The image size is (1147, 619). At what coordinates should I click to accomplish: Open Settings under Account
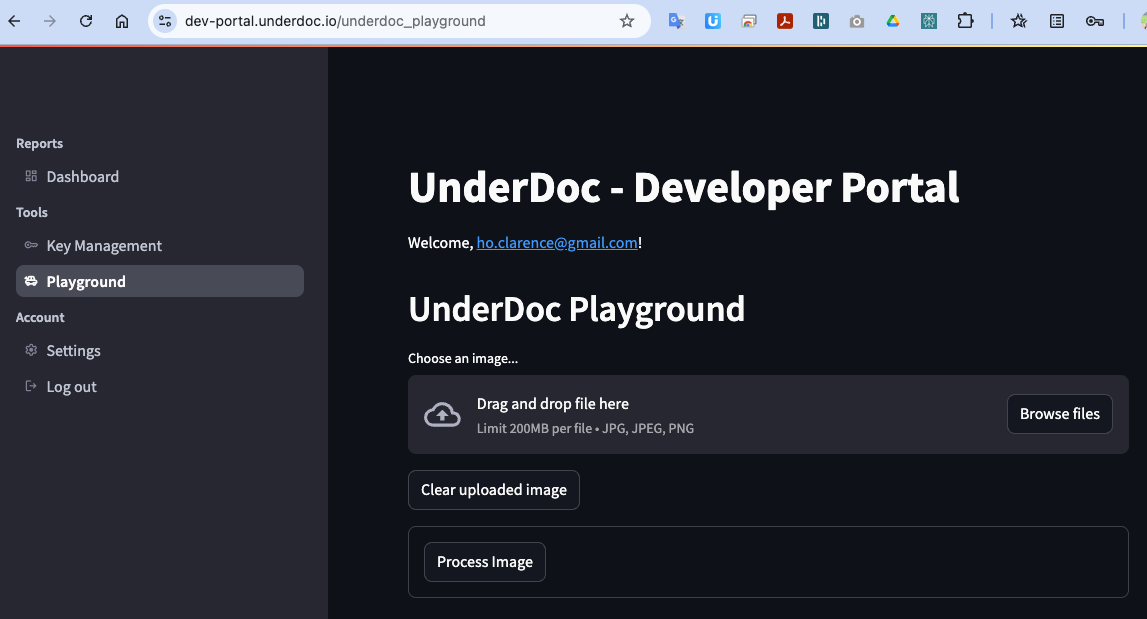[159, 350]
